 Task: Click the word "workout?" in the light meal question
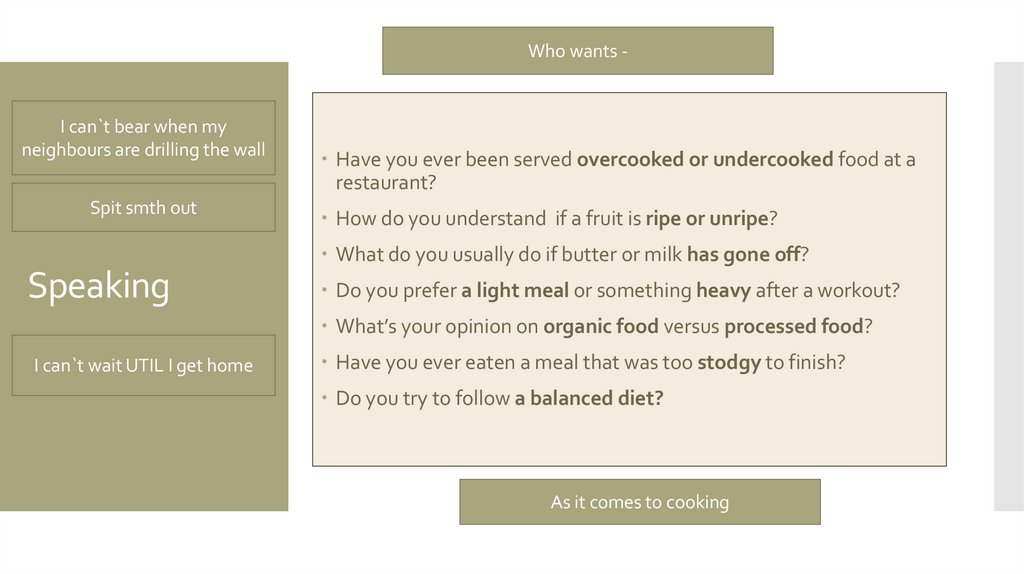pyautogui.click(x=862, y=291)
